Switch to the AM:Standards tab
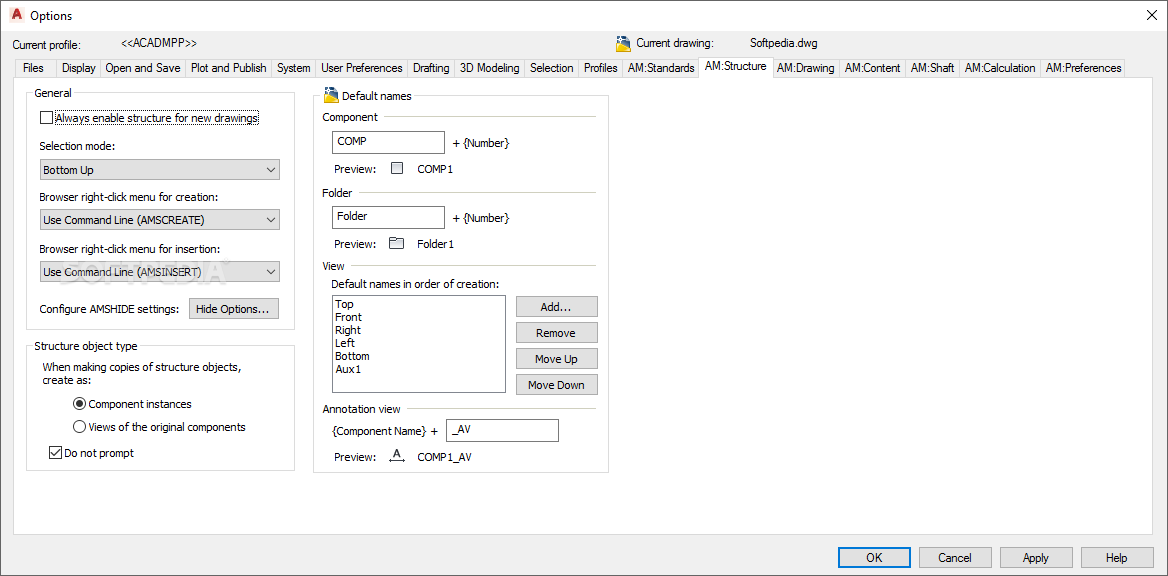 tap(661, 68)
